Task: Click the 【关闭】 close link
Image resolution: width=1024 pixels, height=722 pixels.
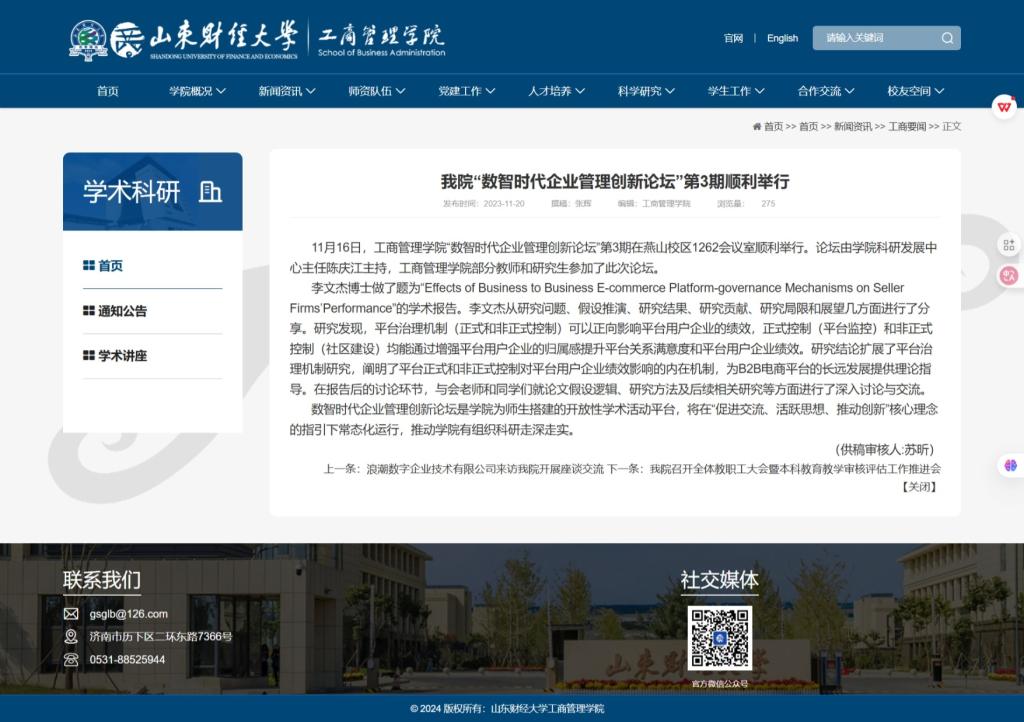Action: pos(919,487)
